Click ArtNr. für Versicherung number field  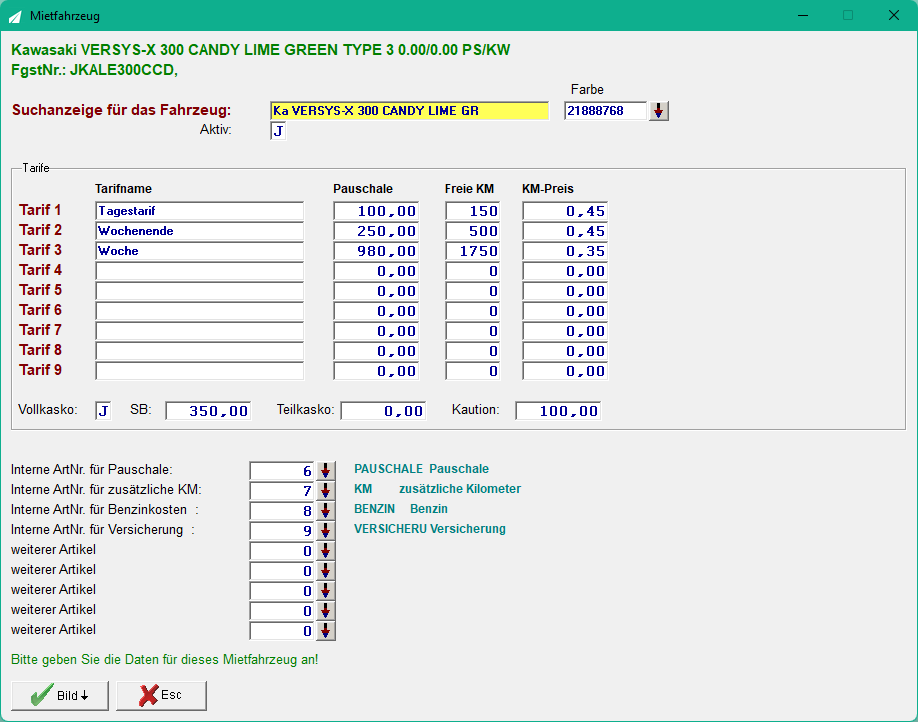pyautogui.click(x=282, y=531)
